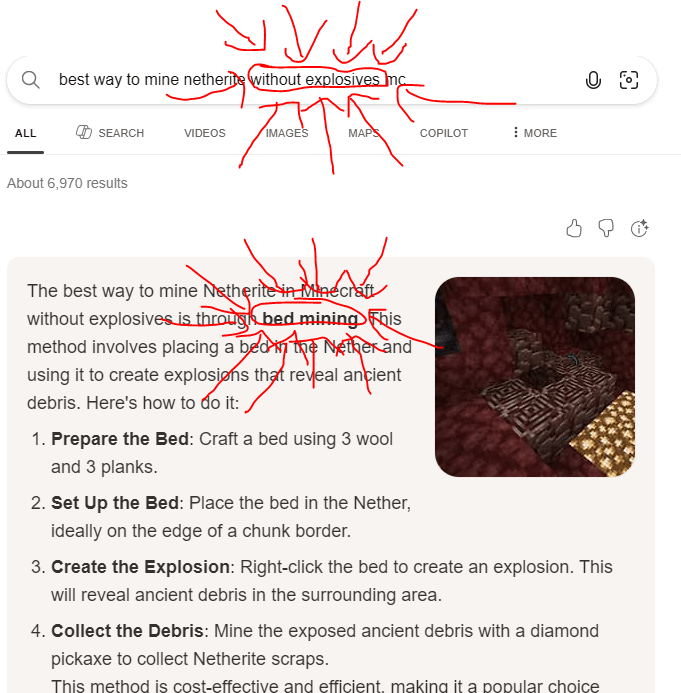Click the magnifying glass search icon
This screenshot has width=681, height=693.
(x=30, y=80)
